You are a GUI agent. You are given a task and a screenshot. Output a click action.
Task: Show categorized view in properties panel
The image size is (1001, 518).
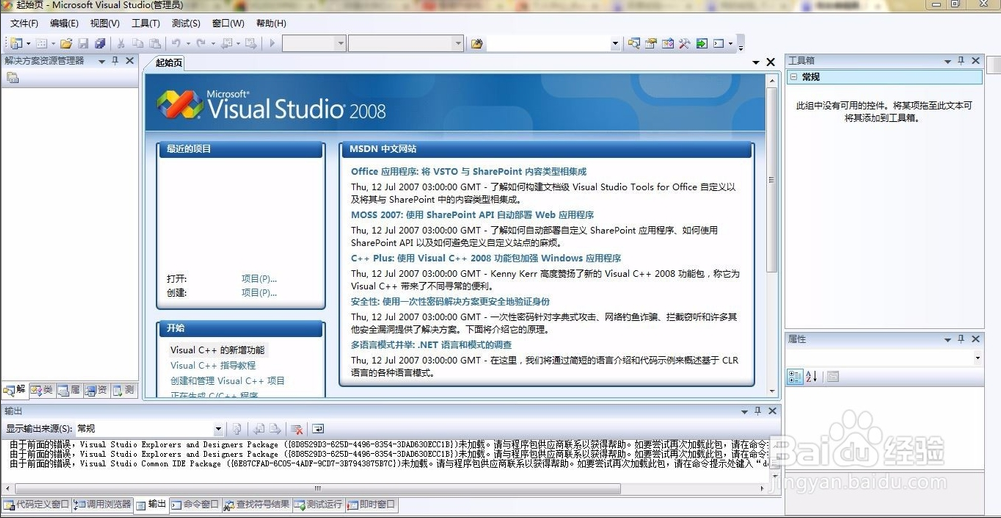click(794, 376)
